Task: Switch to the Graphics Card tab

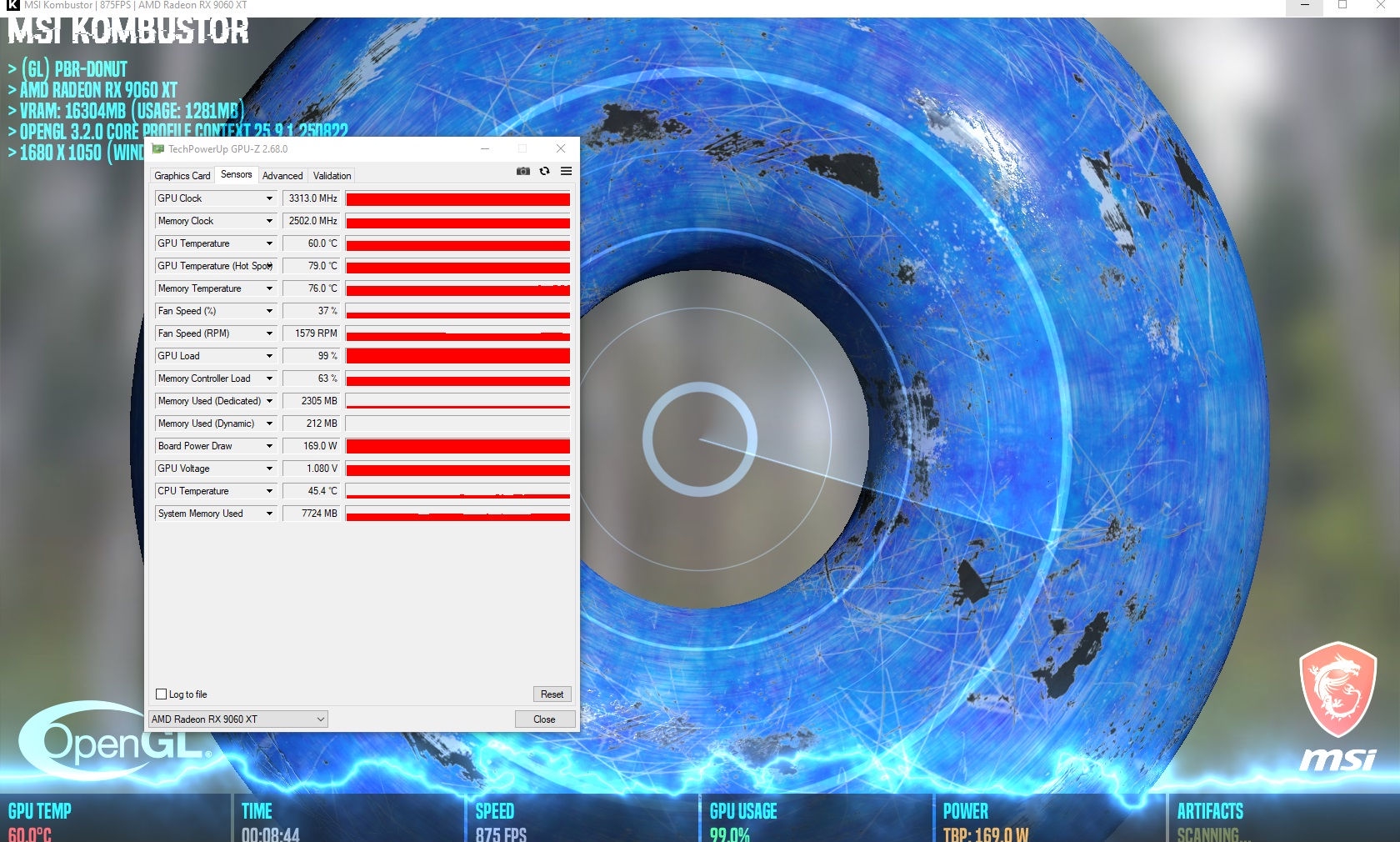Action: (182, 176)
